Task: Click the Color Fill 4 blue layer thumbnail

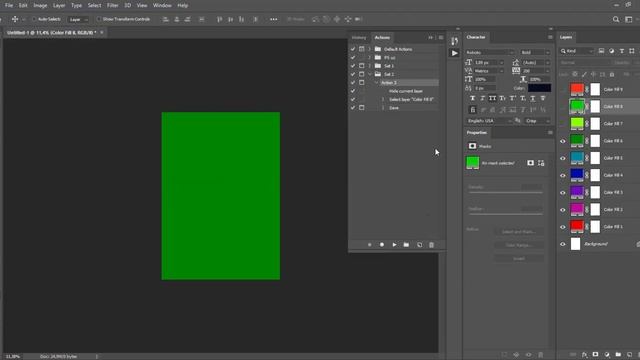Action: [577, 175]
